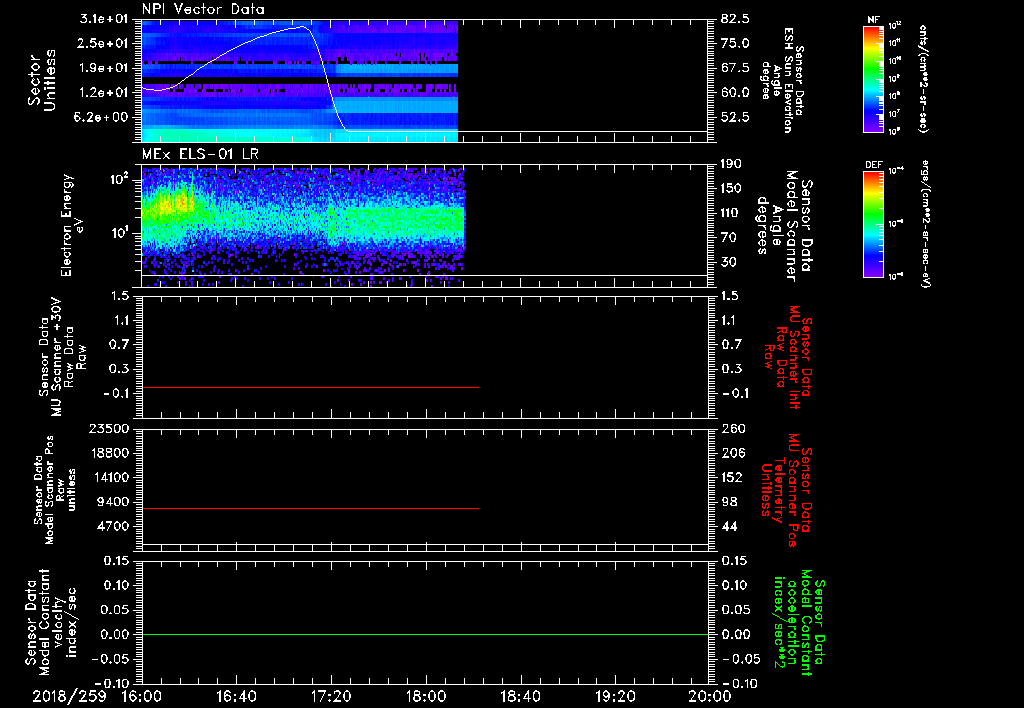This screenshot has width=1024, height=708.
Task: Click the DEF color scale bar
Action: (873, 224)
